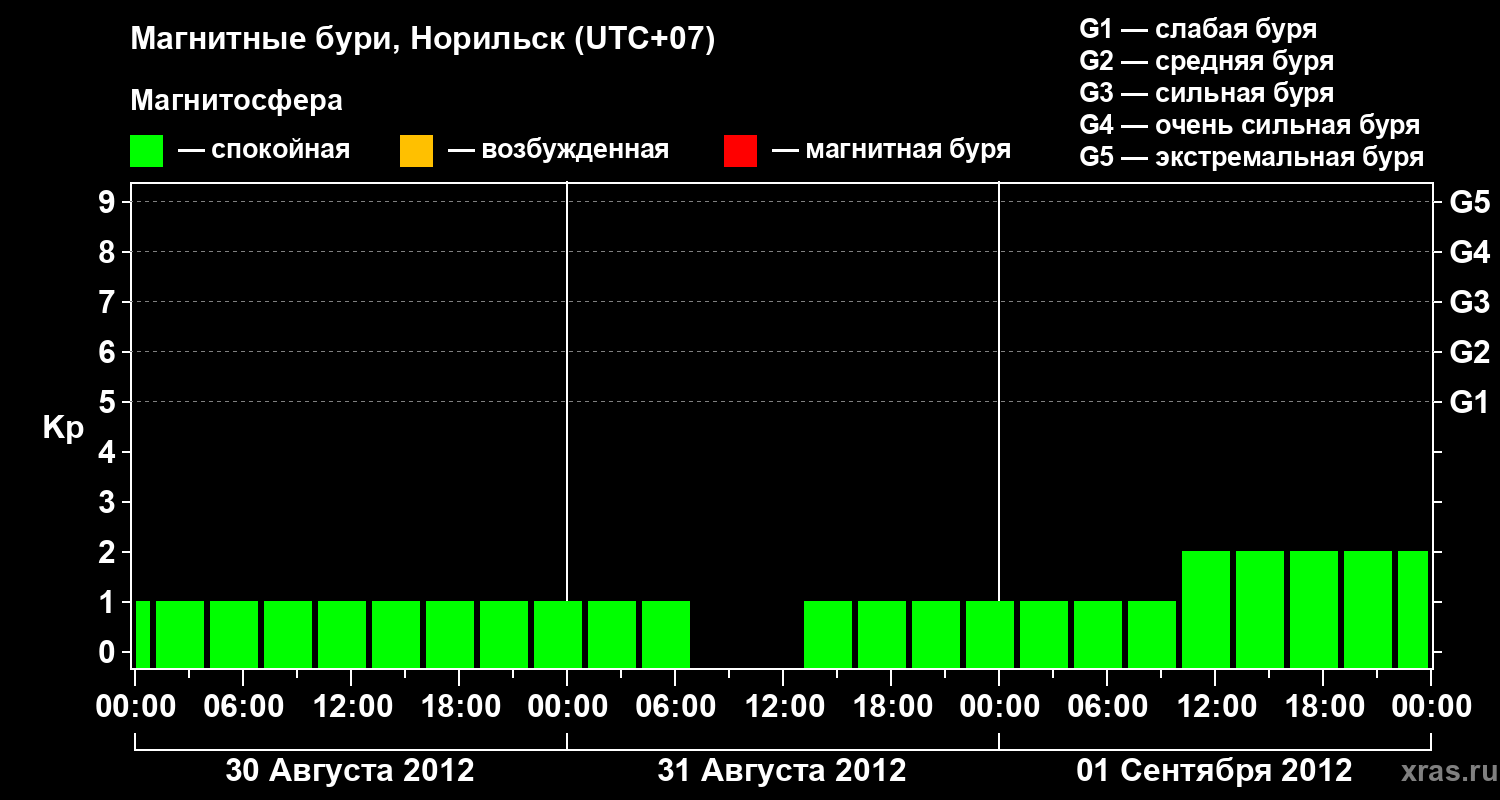Click the date label '31 Августа 2012'
This screenshot has width=1500, height=800.
click(782, 771)
